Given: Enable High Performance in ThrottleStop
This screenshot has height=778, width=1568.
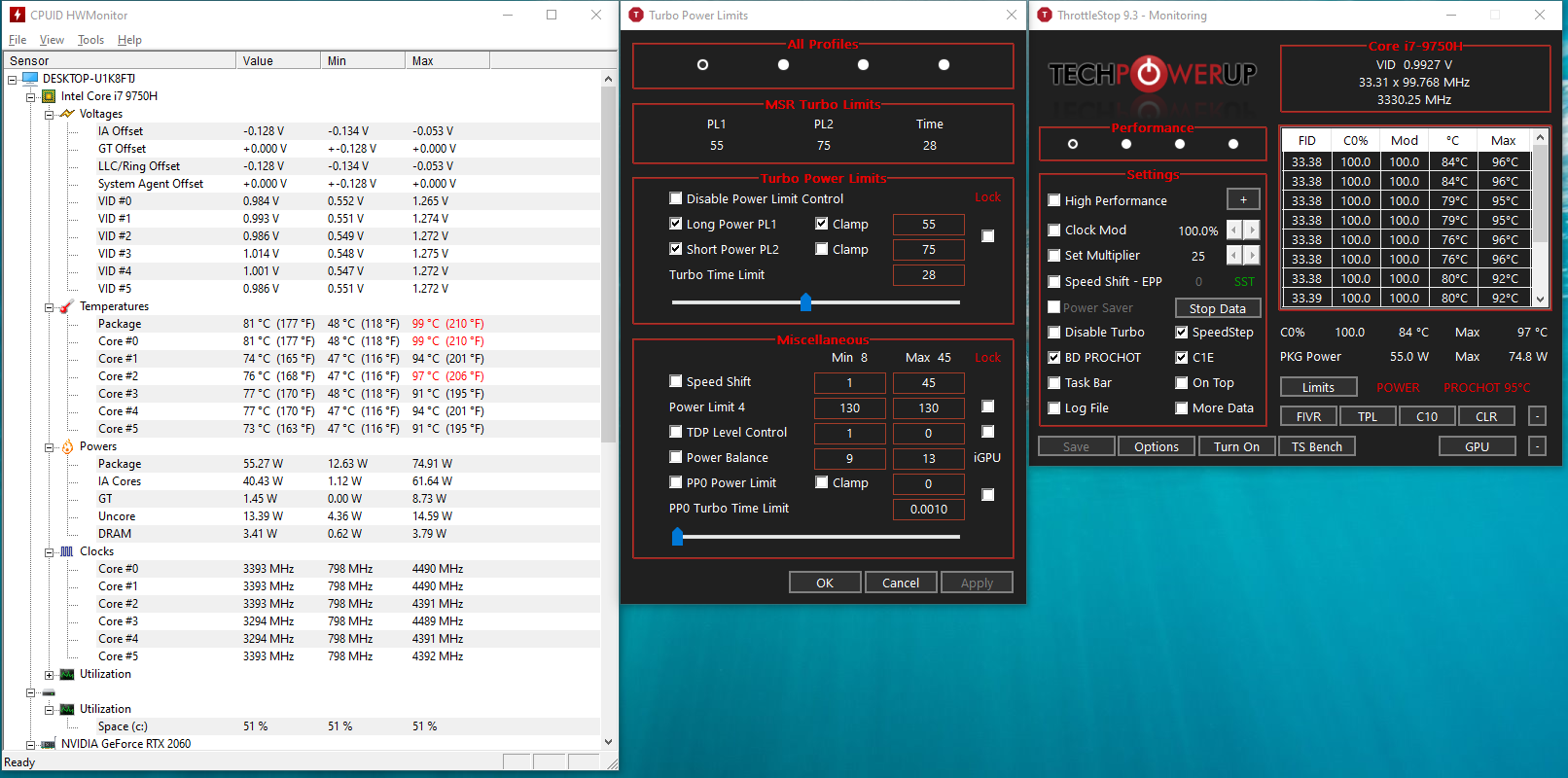Looking at the screenshot, I should click(1054, 200).
